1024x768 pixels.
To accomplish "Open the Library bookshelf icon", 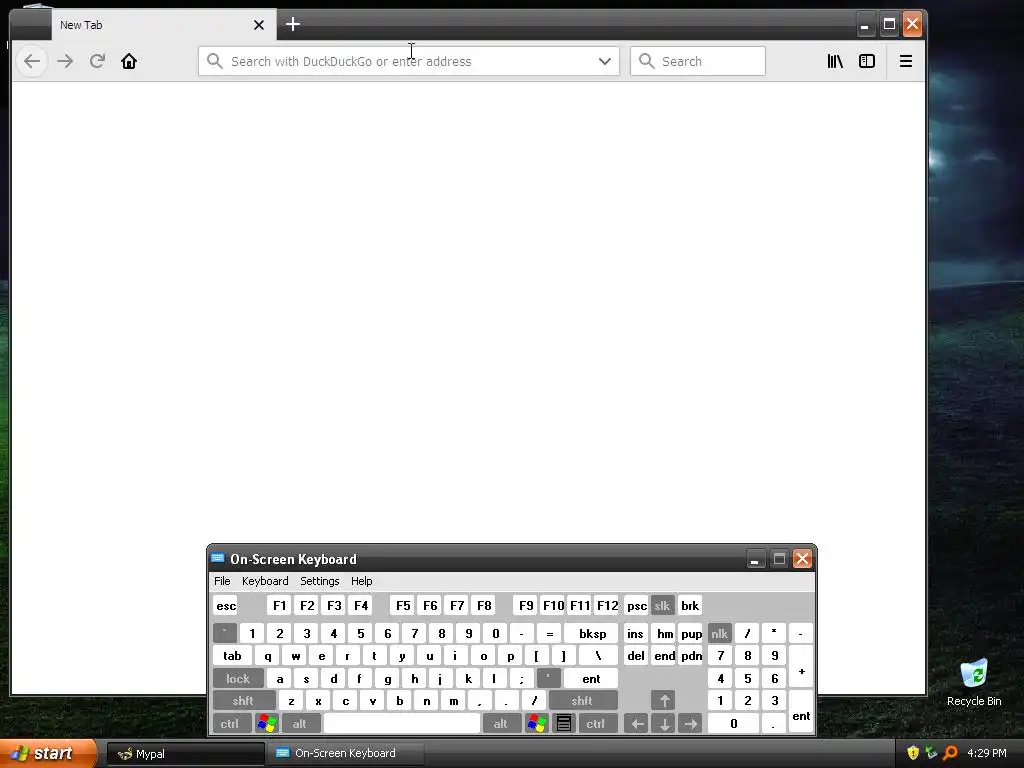I will point(835,61).
